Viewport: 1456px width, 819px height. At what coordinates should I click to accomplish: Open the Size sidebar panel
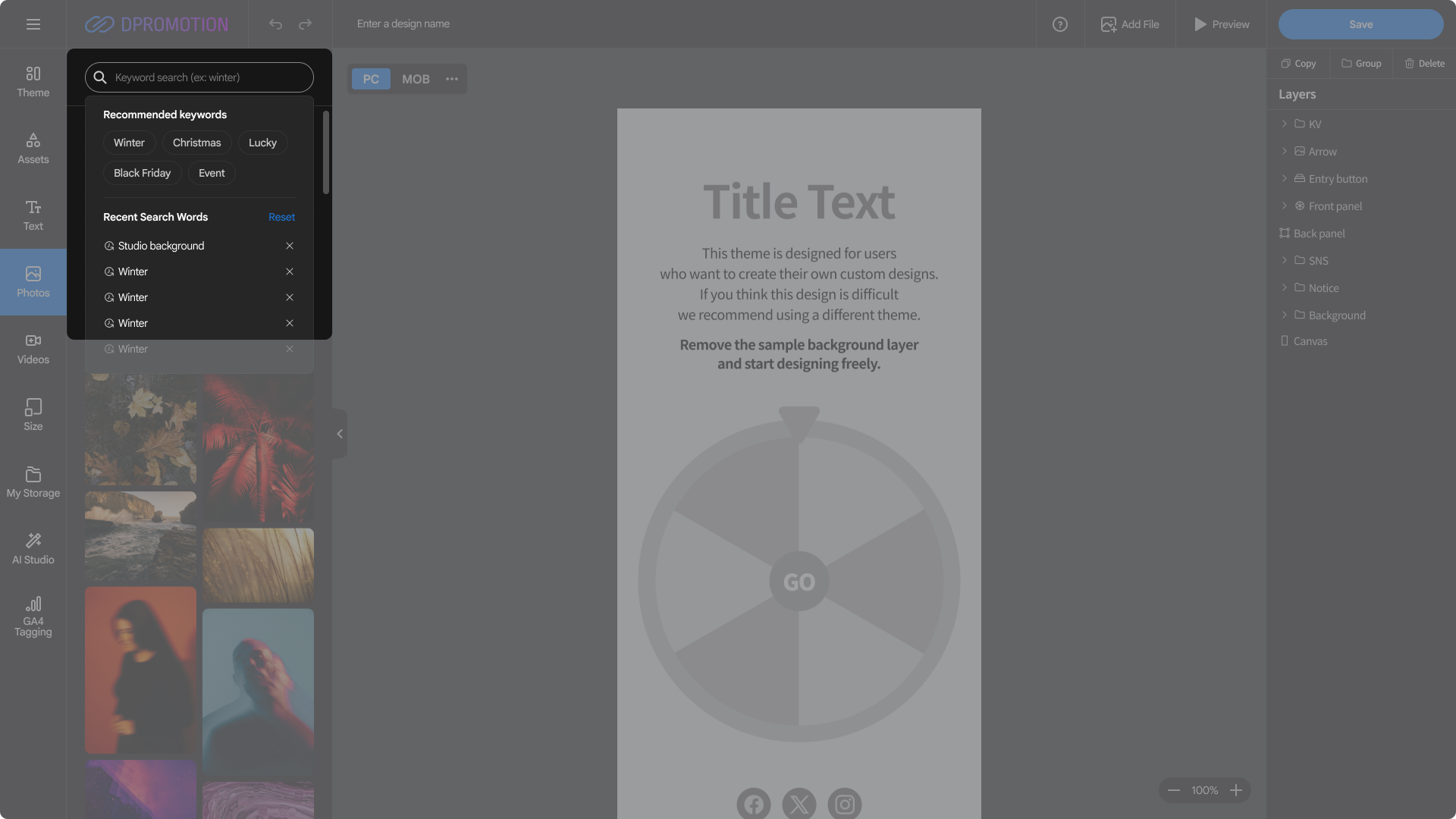33,416
